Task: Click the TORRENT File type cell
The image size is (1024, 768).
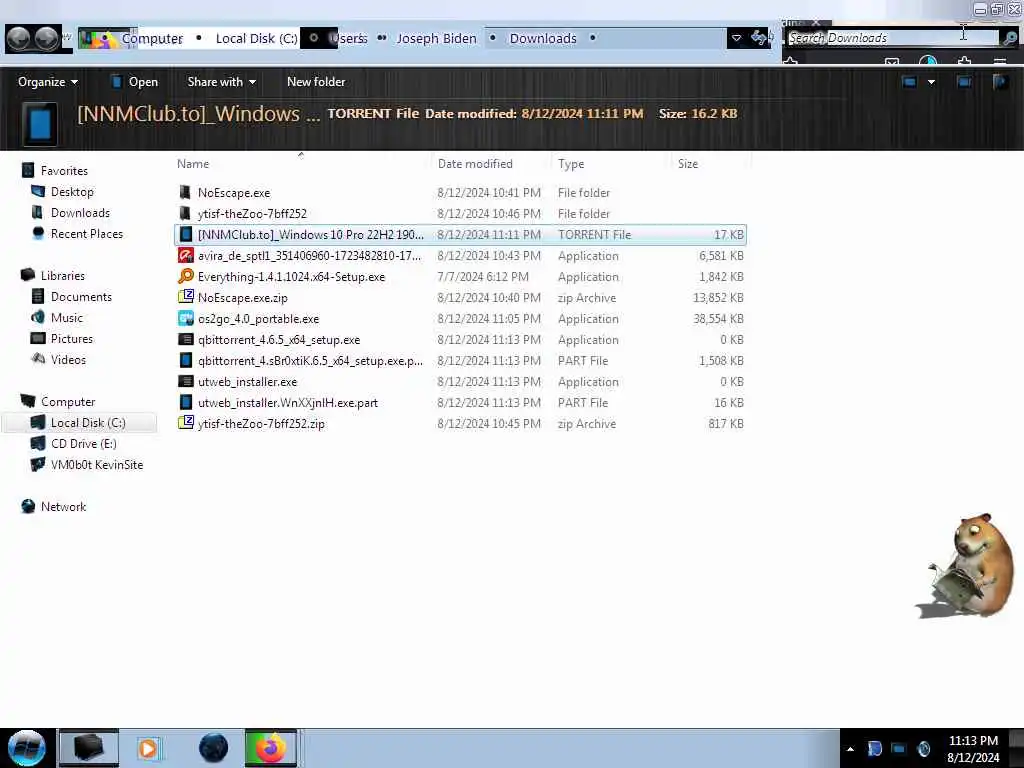Action: click(x=594, y=234)
